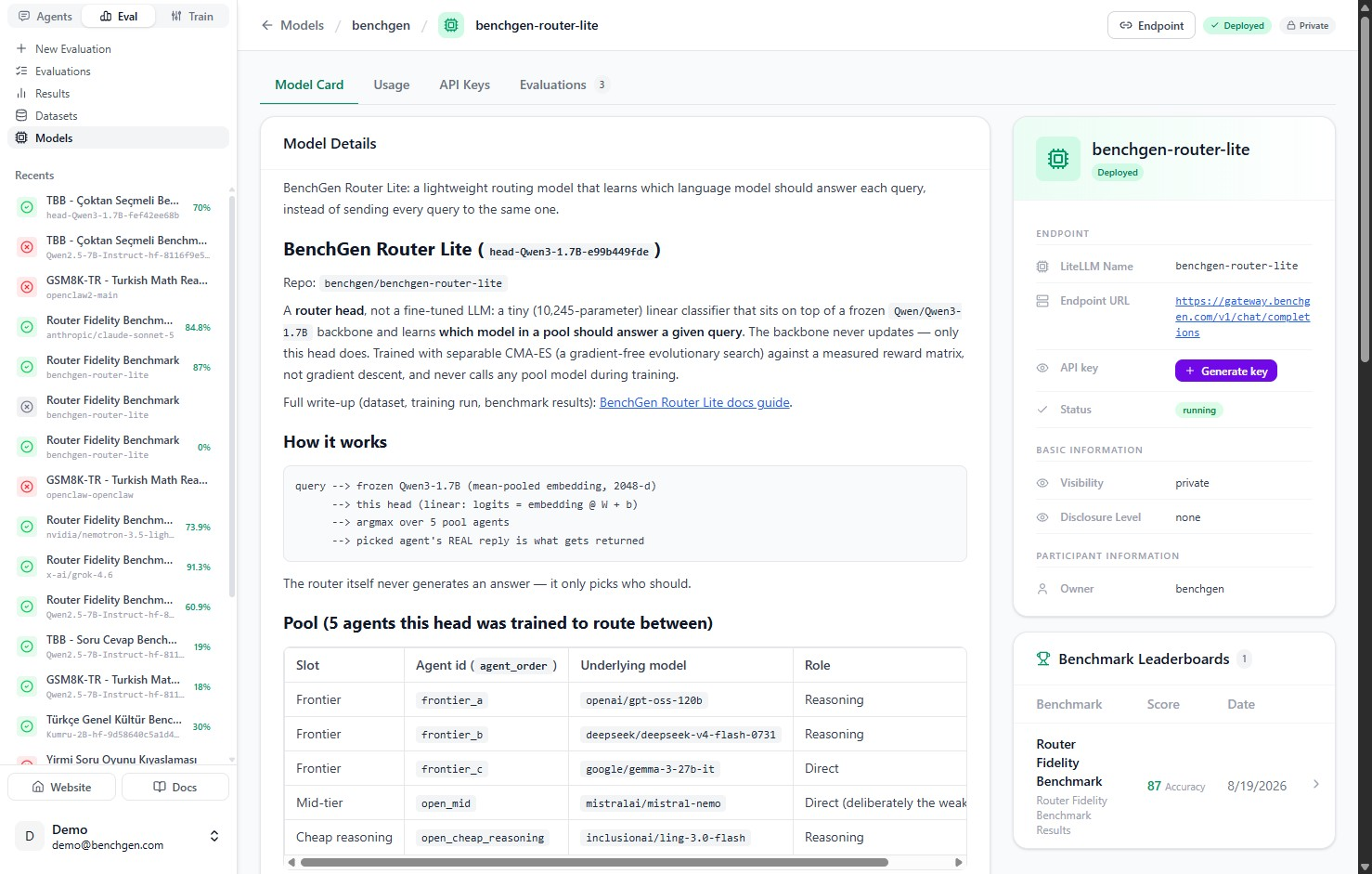Switch to the Agents tab

click(x=45, y=16)
